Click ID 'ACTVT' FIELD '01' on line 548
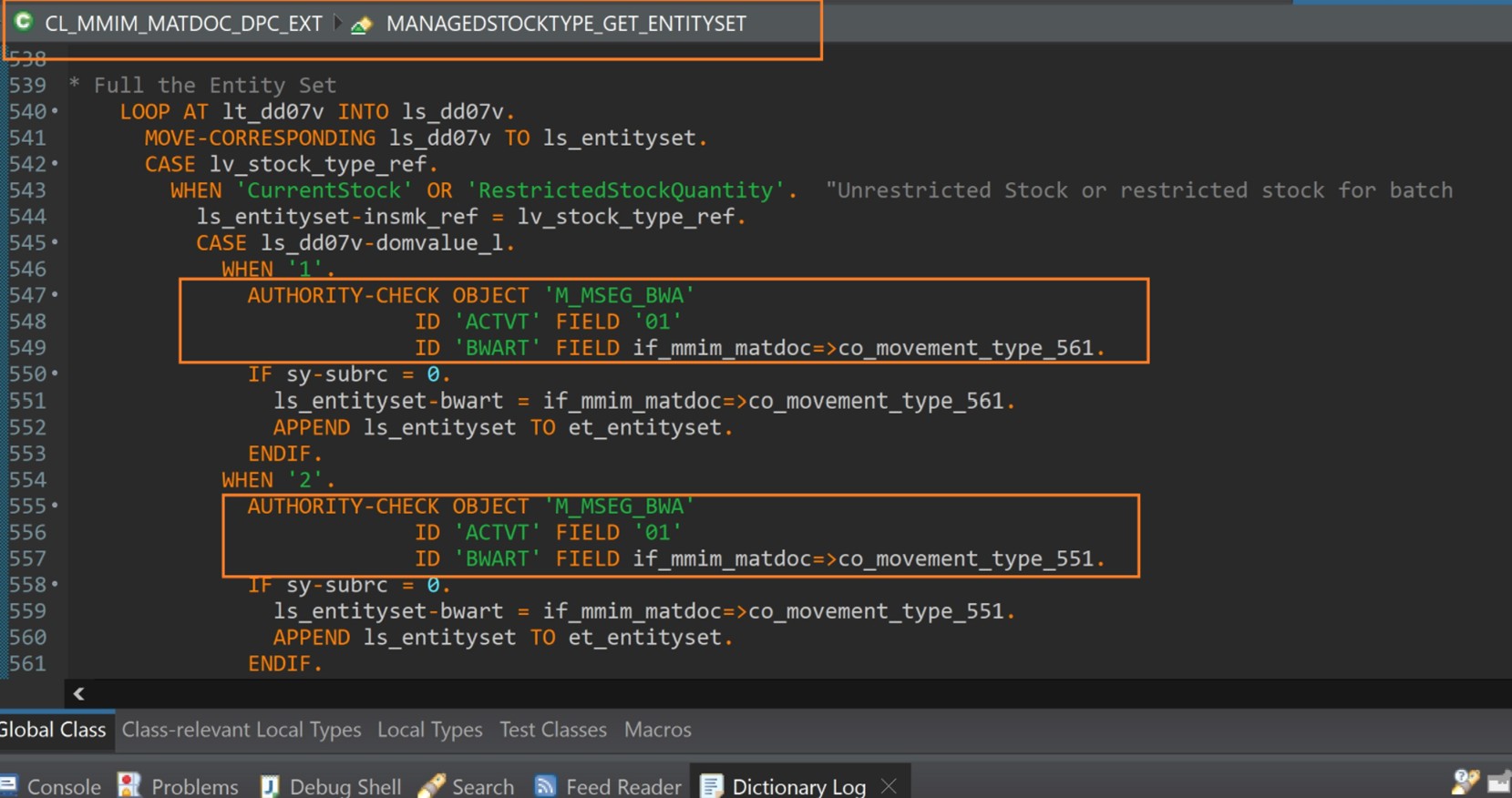The width and height of the screenshot is (1512, 798). [x=549, y=322]
